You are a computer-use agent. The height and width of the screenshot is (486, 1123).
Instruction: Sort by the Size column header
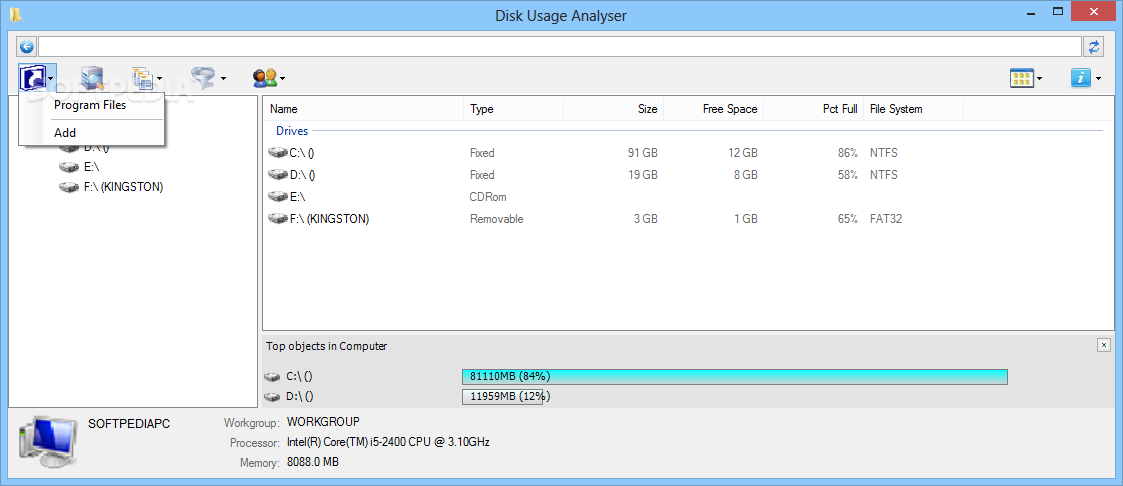tap(614, 110)
